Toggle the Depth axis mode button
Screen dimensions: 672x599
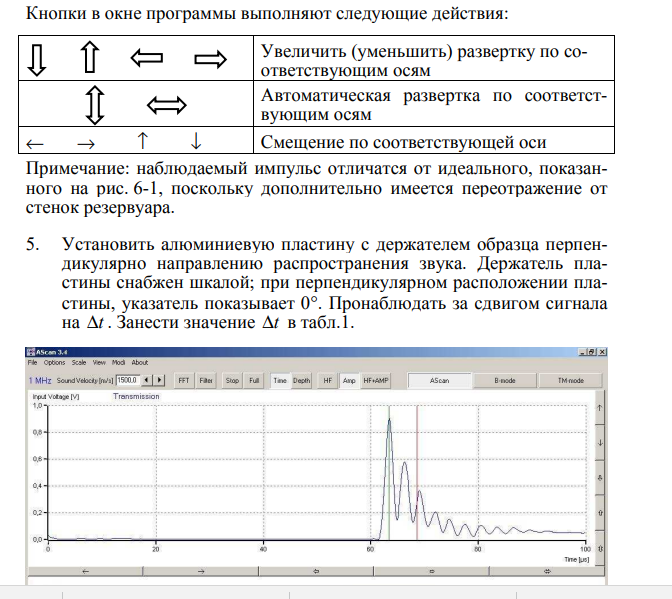point(301,380)
